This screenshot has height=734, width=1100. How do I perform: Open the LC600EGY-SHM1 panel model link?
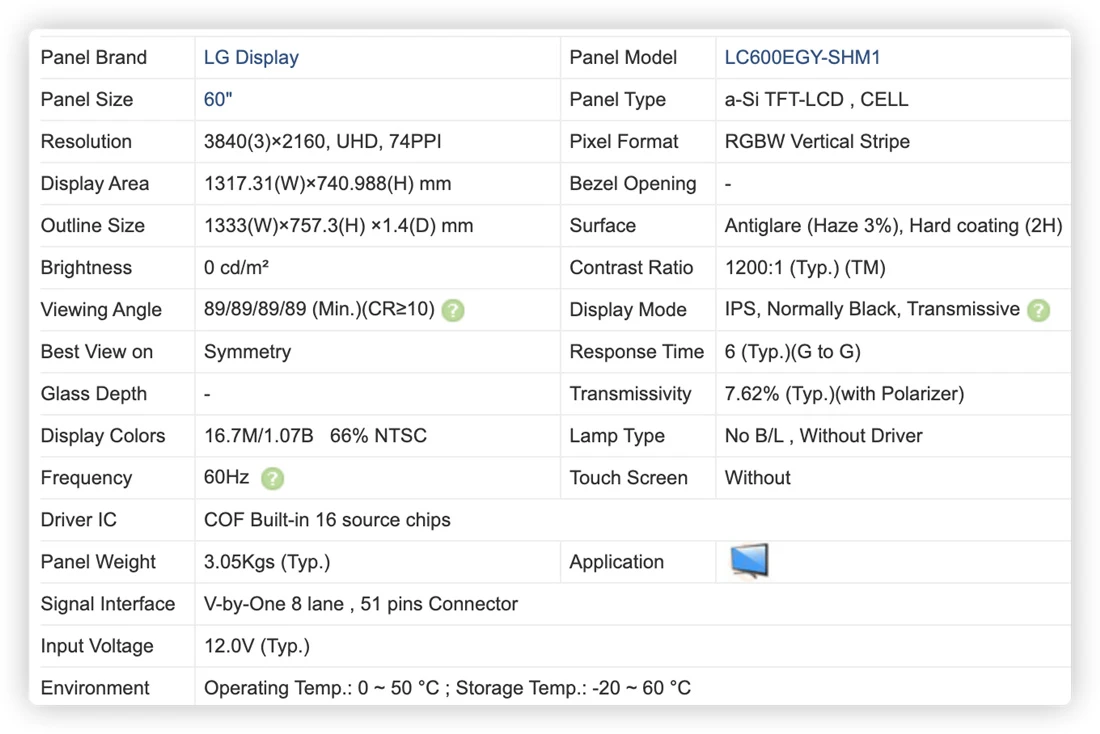pyautogui.click(x=802, y=58)
